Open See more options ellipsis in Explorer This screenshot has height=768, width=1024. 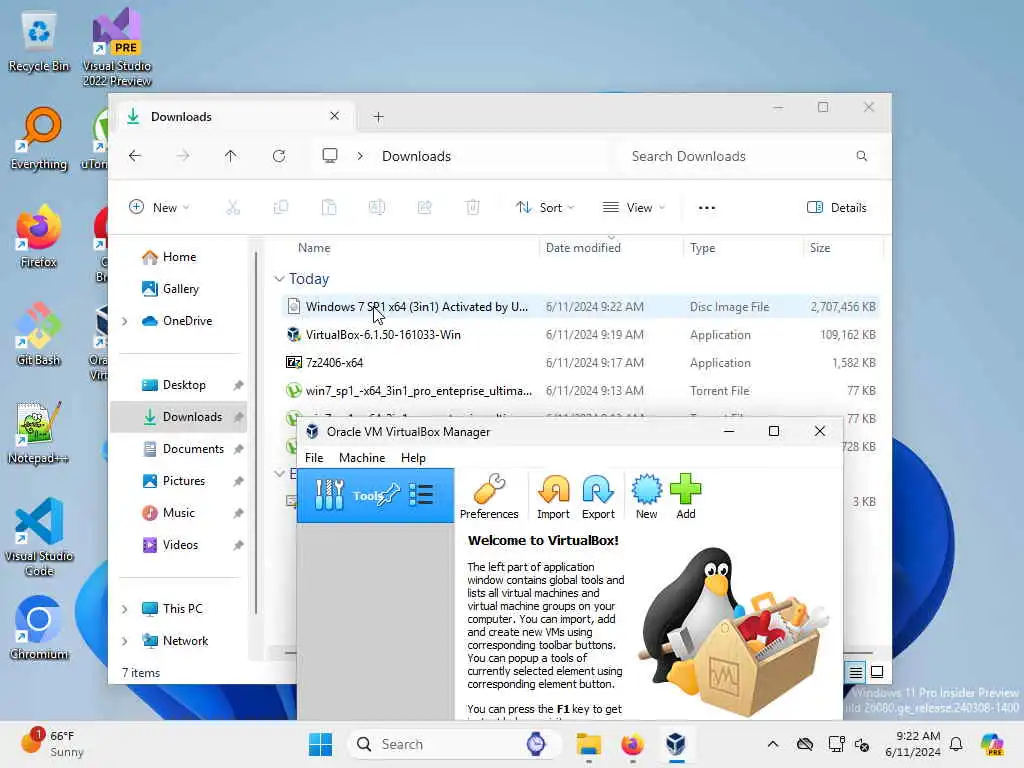[707, 208]
